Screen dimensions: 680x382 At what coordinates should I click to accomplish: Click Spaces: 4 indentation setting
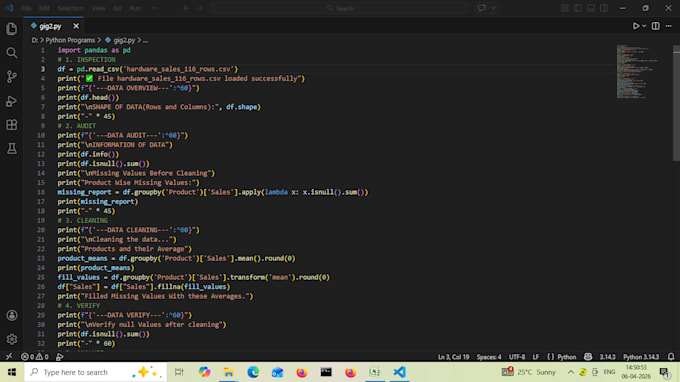[489, 357]
